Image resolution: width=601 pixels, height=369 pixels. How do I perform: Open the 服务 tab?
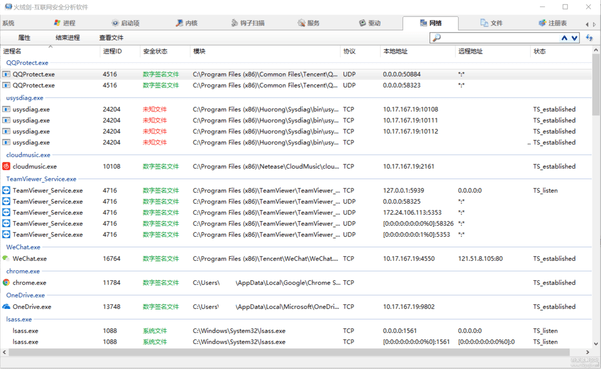point(309,23)
